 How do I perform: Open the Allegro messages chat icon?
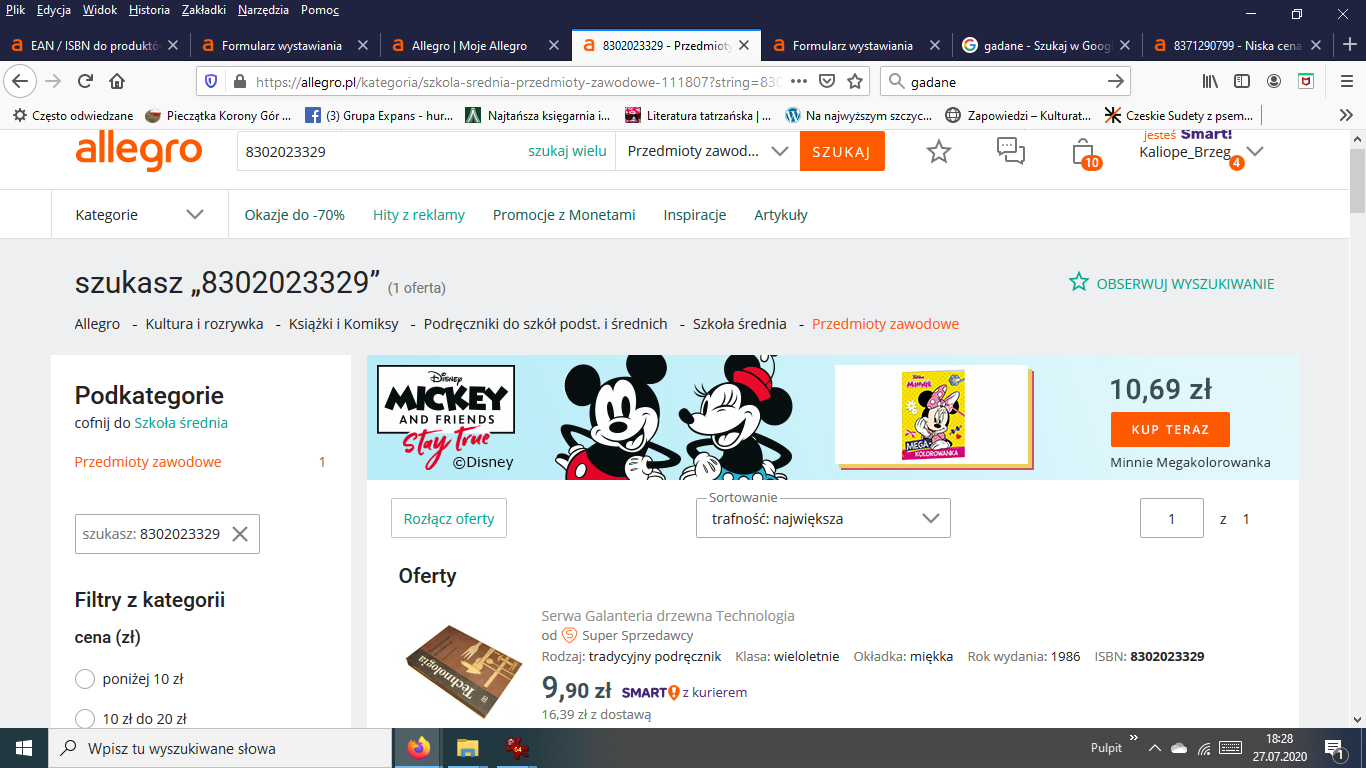click(x=1011, y=151)
